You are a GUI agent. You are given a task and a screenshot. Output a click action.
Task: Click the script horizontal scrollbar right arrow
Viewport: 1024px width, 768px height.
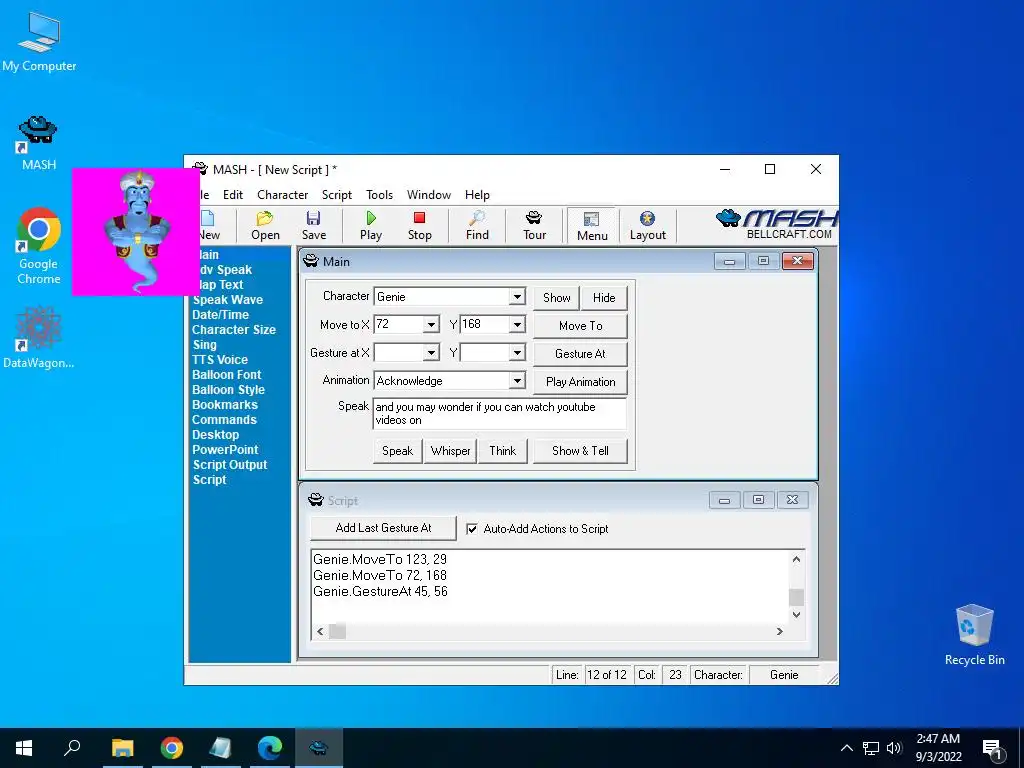click(x=779, y=632)
